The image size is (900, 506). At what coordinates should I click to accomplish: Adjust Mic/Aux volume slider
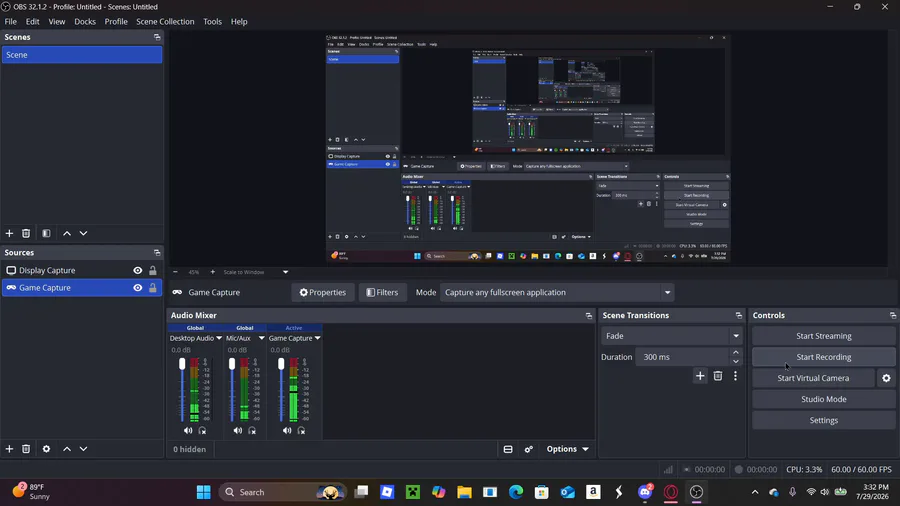[232, 364]
